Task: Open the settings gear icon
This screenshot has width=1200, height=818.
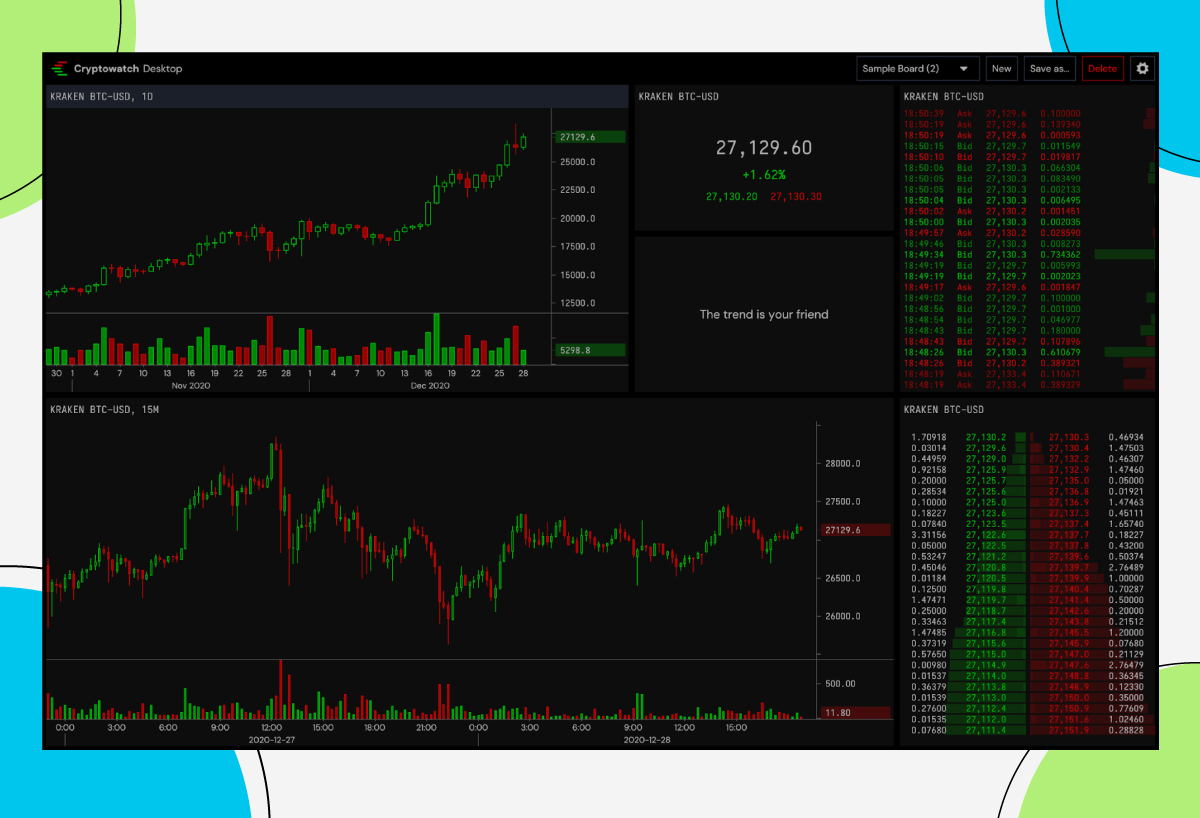Action: click(x=1143, y=69)
